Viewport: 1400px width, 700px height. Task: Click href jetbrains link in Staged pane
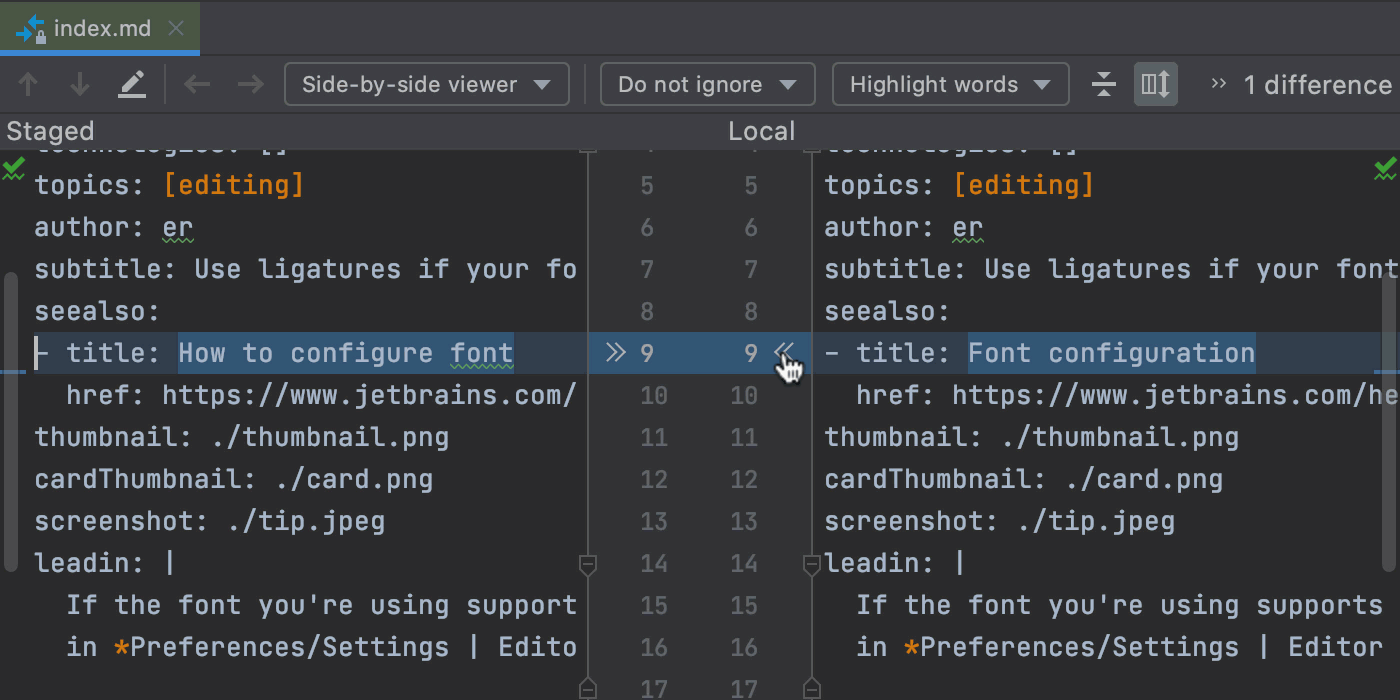pos(370,395)
